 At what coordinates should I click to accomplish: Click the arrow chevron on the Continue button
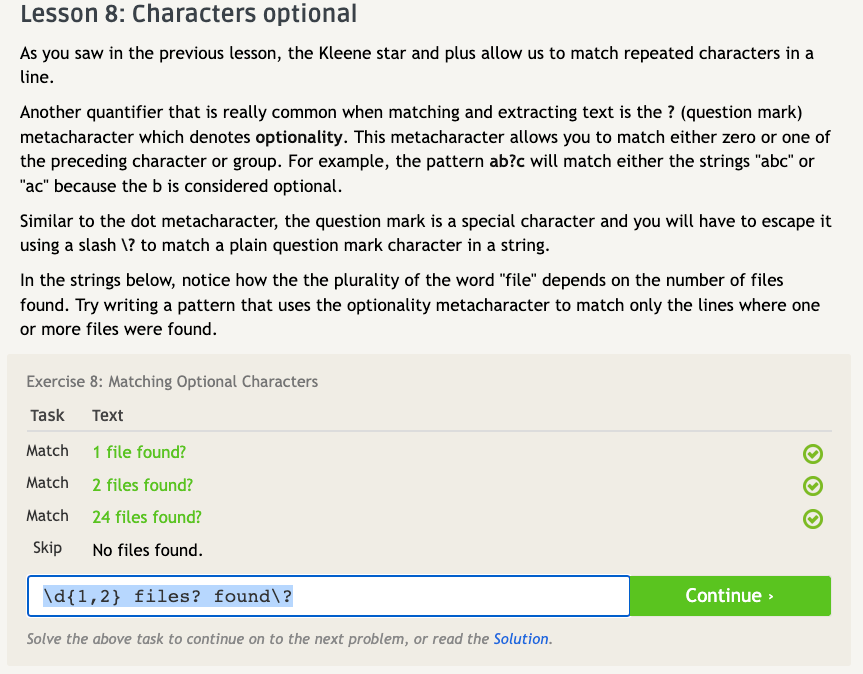coord(770,597)
